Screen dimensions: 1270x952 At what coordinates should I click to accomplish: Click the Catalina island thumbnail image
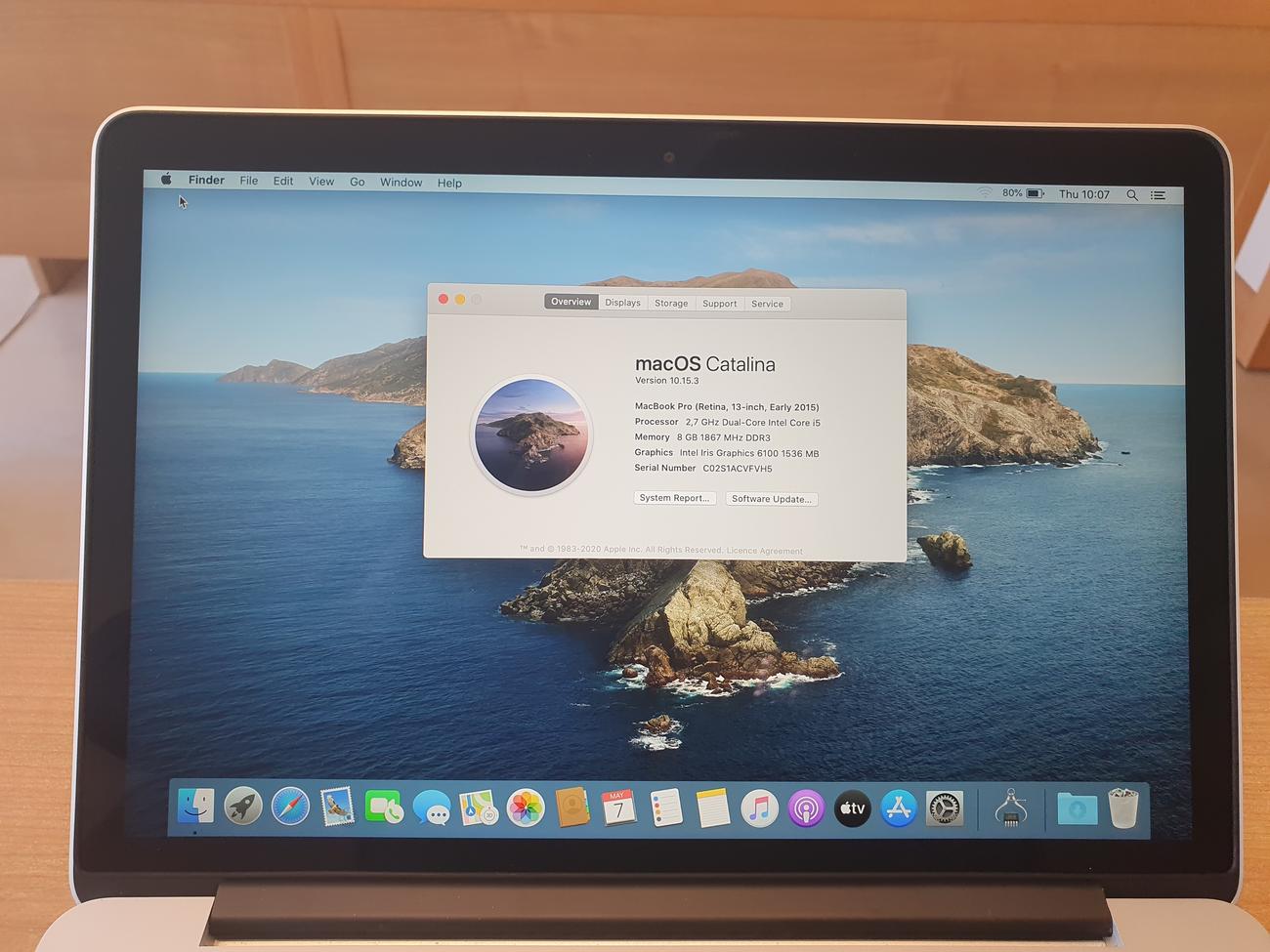pos(532,435)
